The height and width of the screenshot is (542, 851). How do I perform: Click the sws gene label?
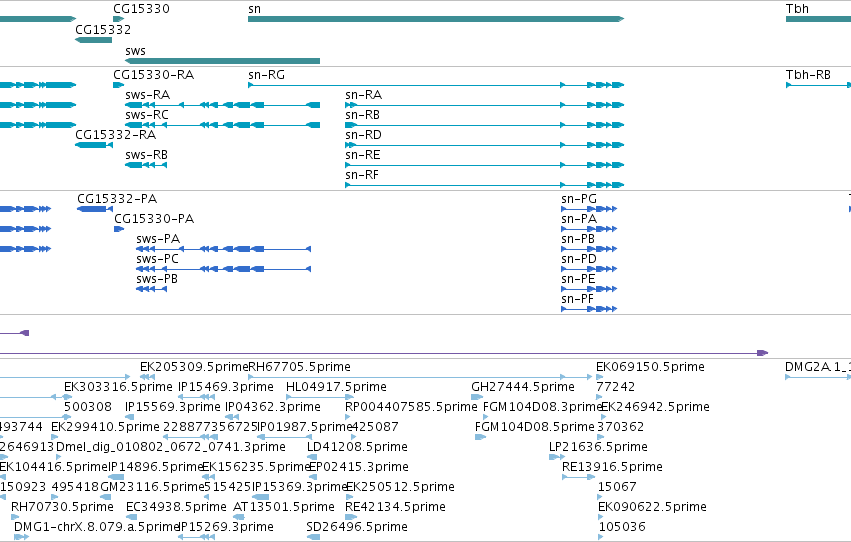click(x=135, y=51)
